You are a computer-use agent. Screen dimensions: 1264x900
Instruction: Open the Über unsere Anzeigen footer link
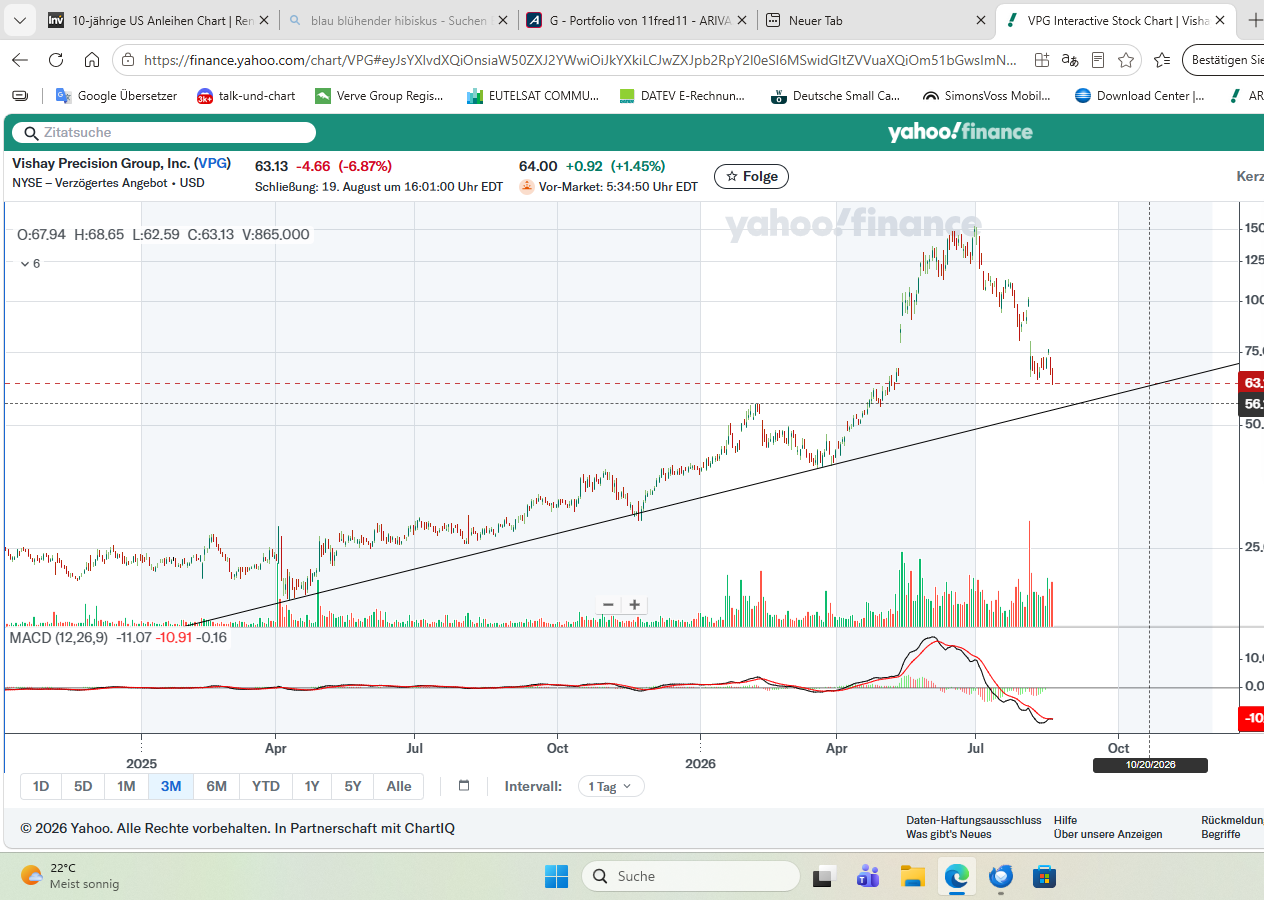pyautogui.click(x=1108, y=834)
